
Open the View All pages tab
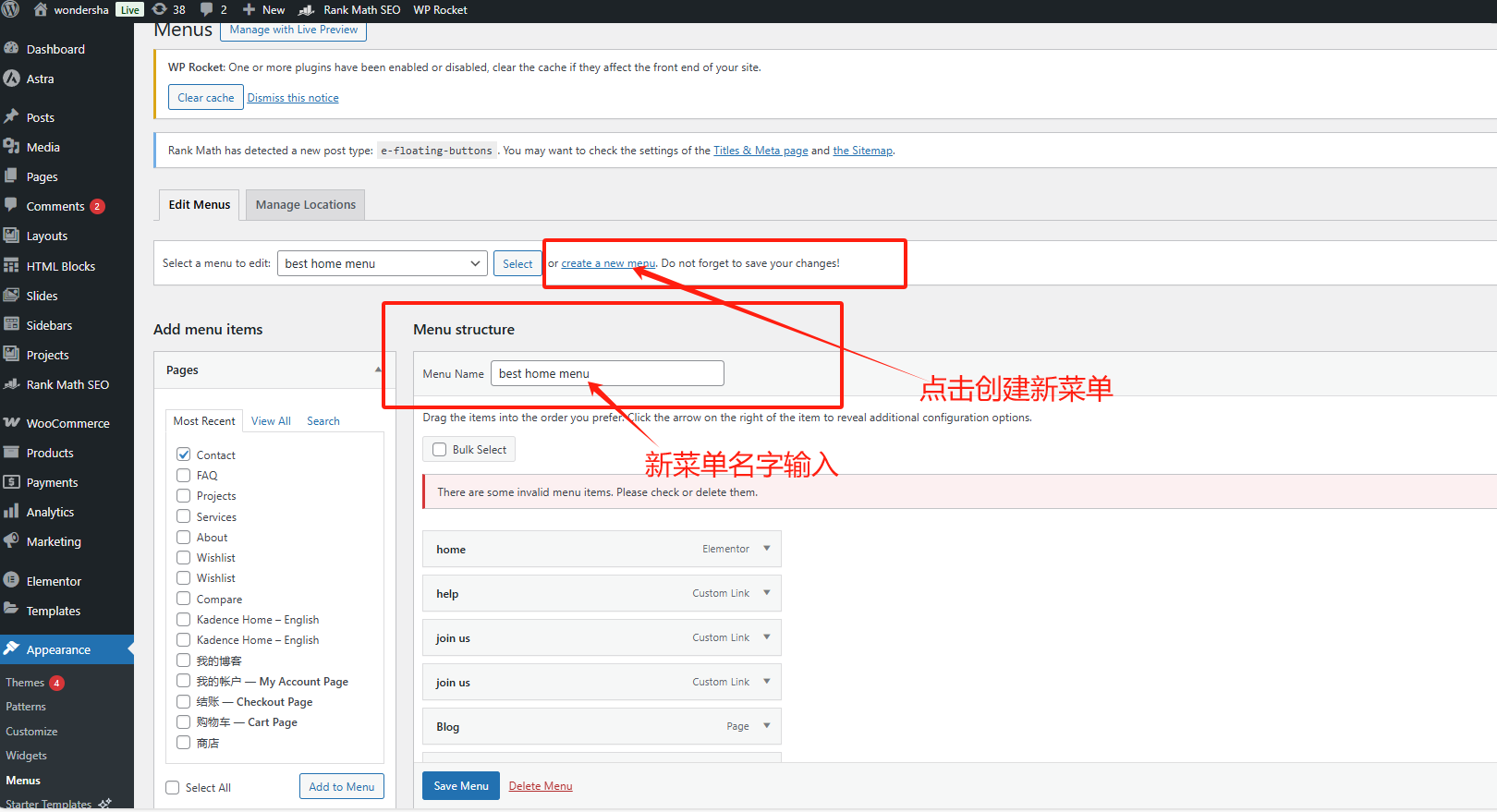click(271, 420)
